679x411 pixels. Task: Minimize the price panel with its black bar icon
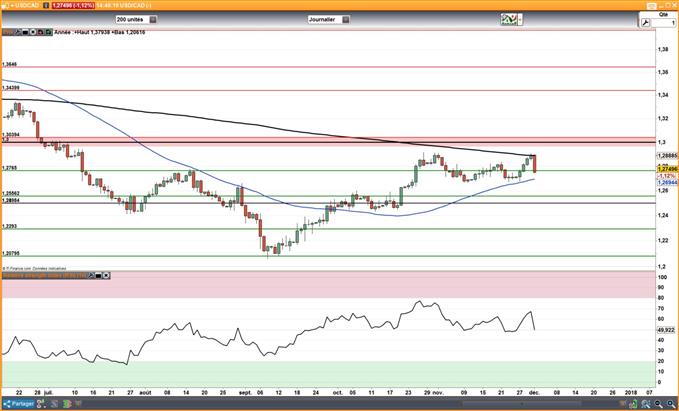[25, 32]
